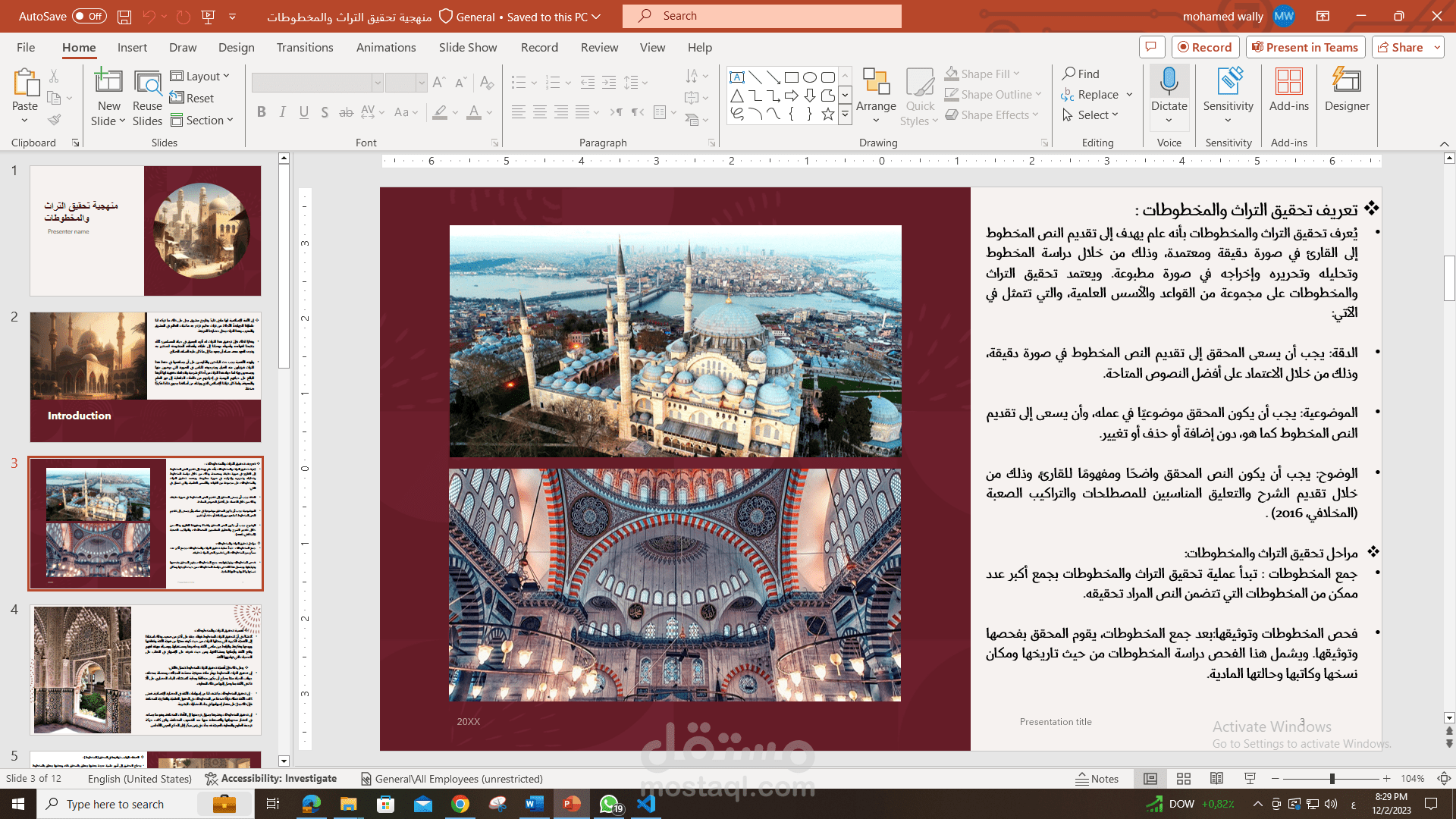Fit slide to current window icon
The width and height of the screenshot is (1456, 819).
tap(1444, 779)
